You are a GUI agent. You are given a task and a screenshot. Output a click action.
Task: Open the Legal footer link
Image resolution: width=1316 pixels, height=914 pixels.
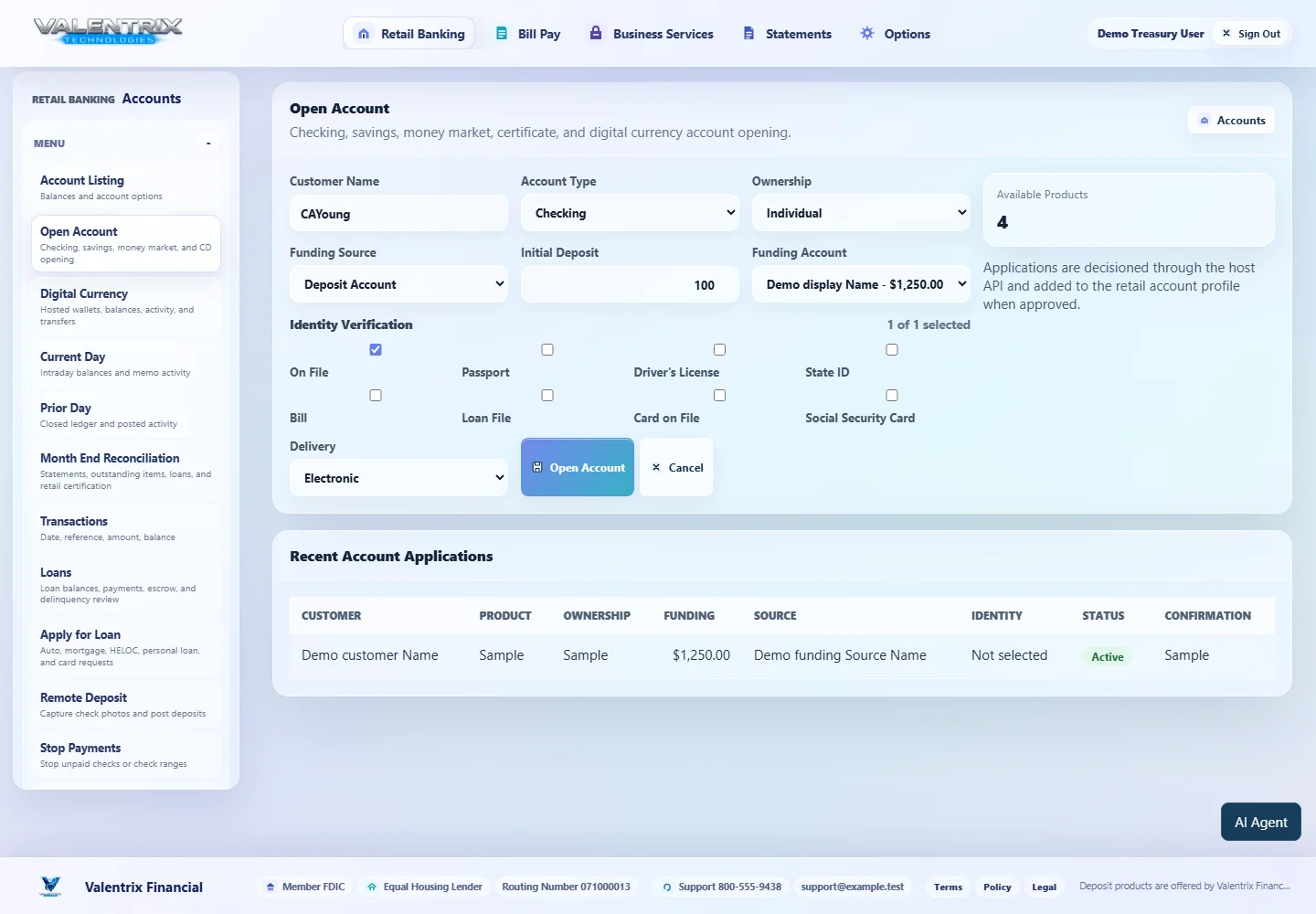(1045, 887)
